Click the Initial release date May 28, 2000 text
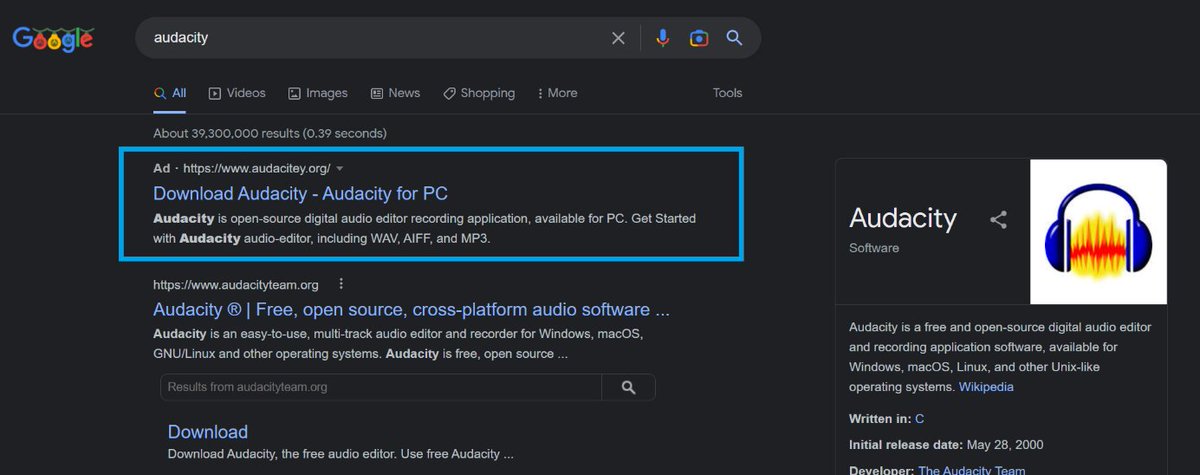Viewport: 1200px width, 475px height. click(x=946, y=445)
